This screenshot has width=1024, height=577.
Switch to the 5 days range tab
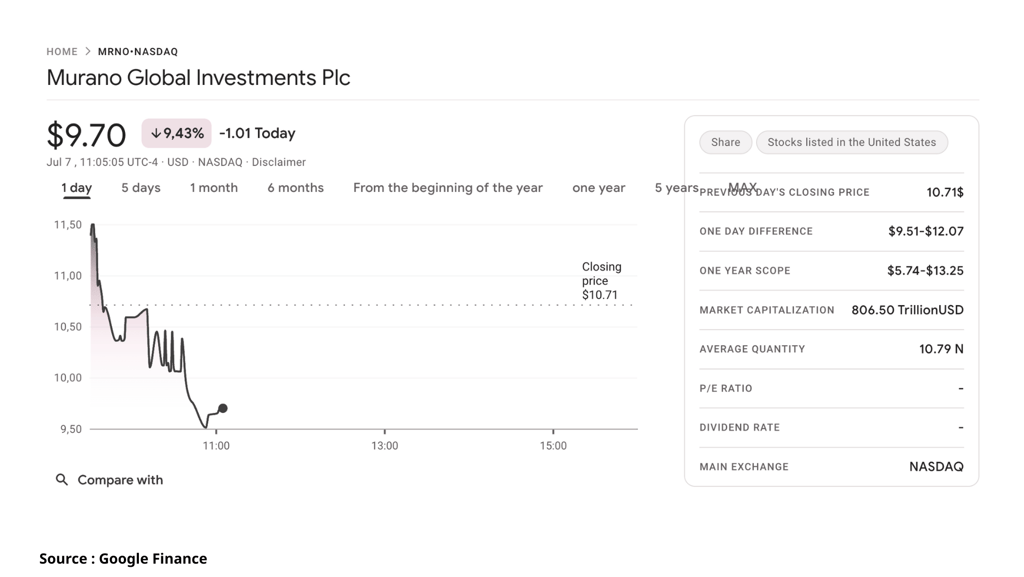click(x=140, y=188)
